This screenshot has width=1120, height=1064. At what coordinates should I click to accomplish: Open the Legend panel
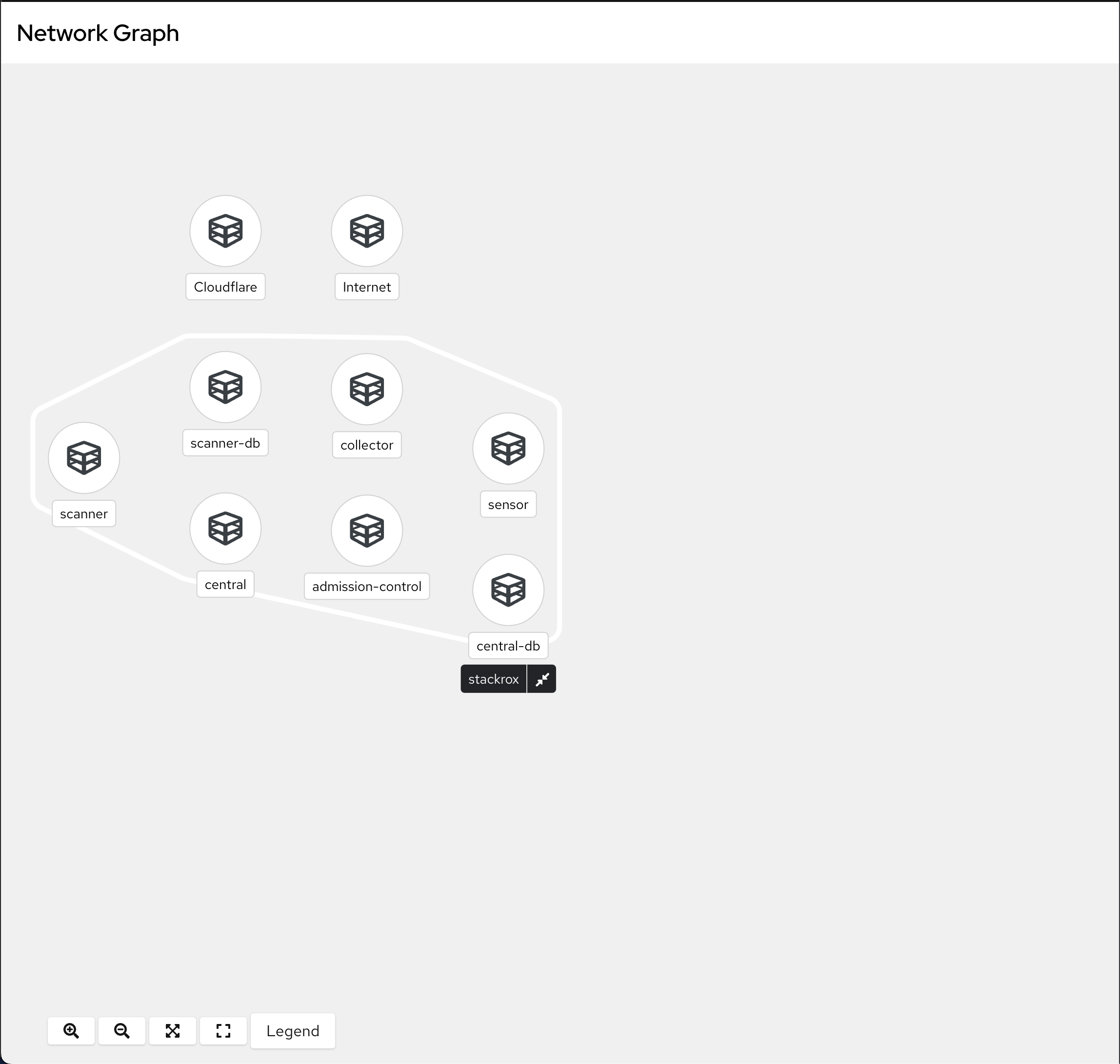click(x=293, y=1030)
